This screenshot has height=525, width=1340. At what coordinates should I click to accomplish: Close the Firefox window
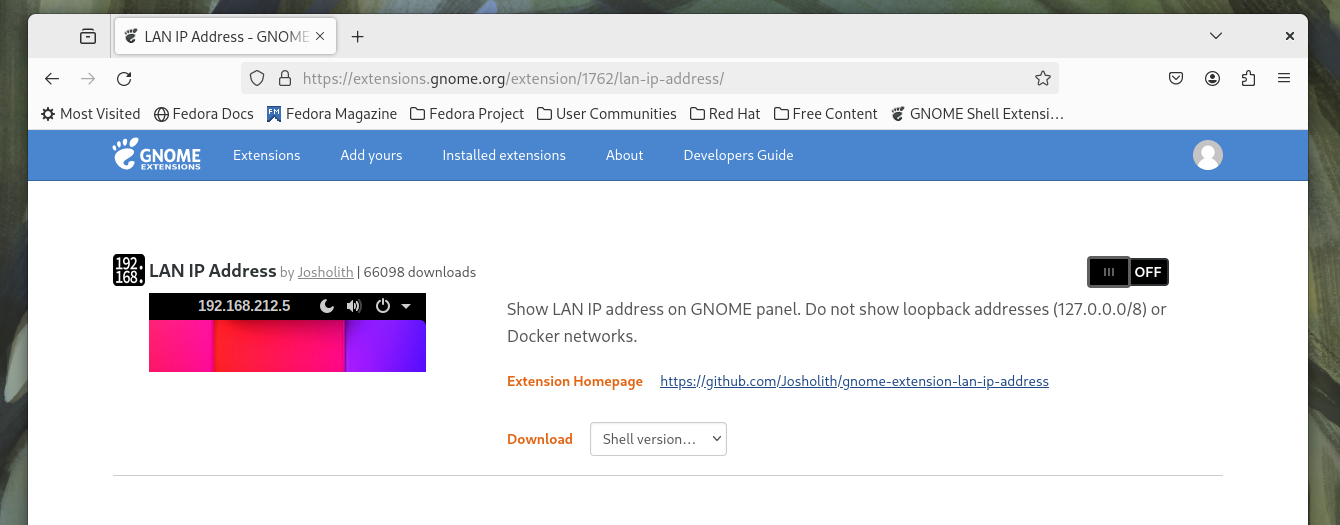pyautogui.click(x=1289, y=36)
